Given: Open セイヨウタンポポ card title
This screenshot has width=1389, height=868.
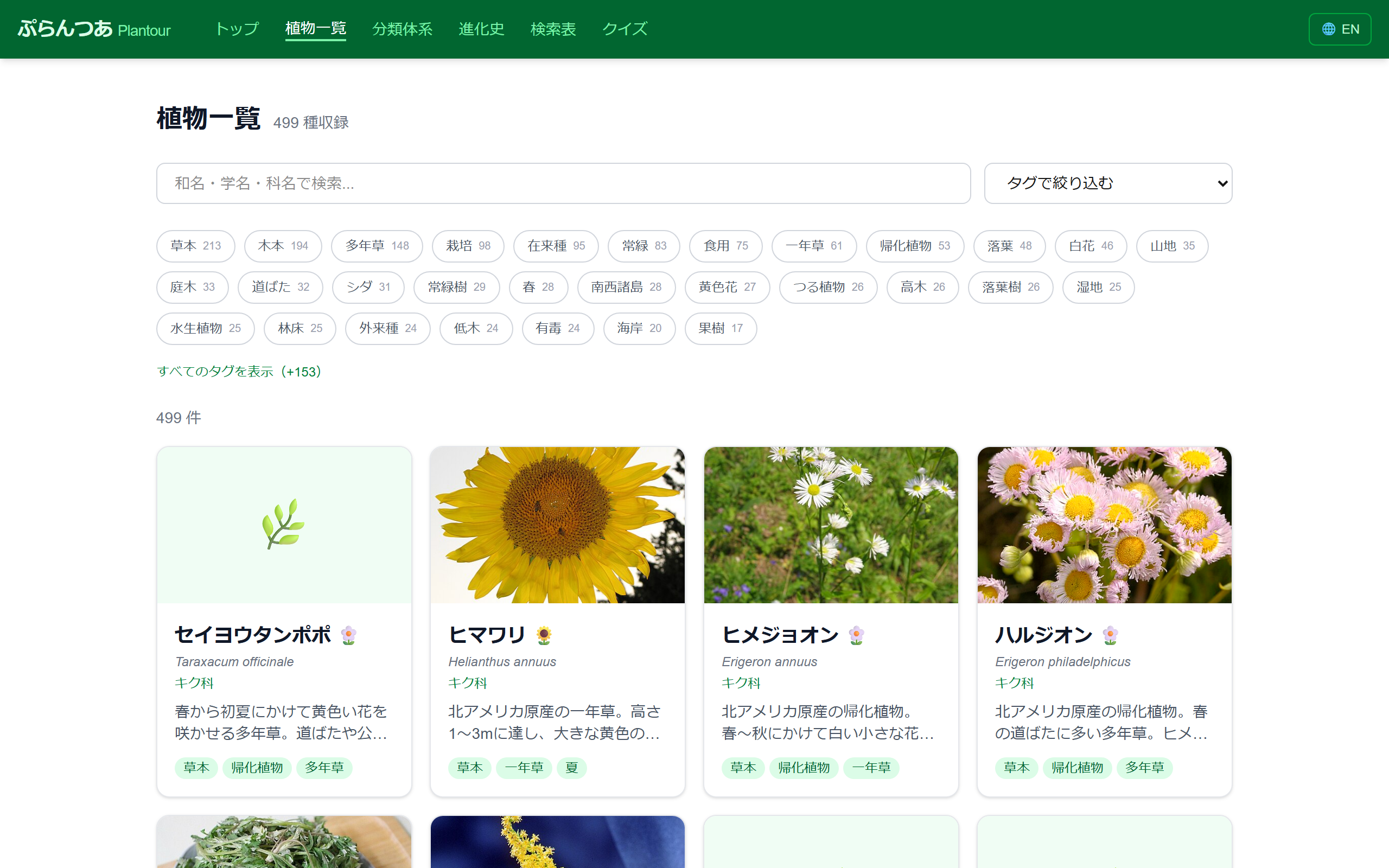Looking at the screenshot, I should click(253, 635).
